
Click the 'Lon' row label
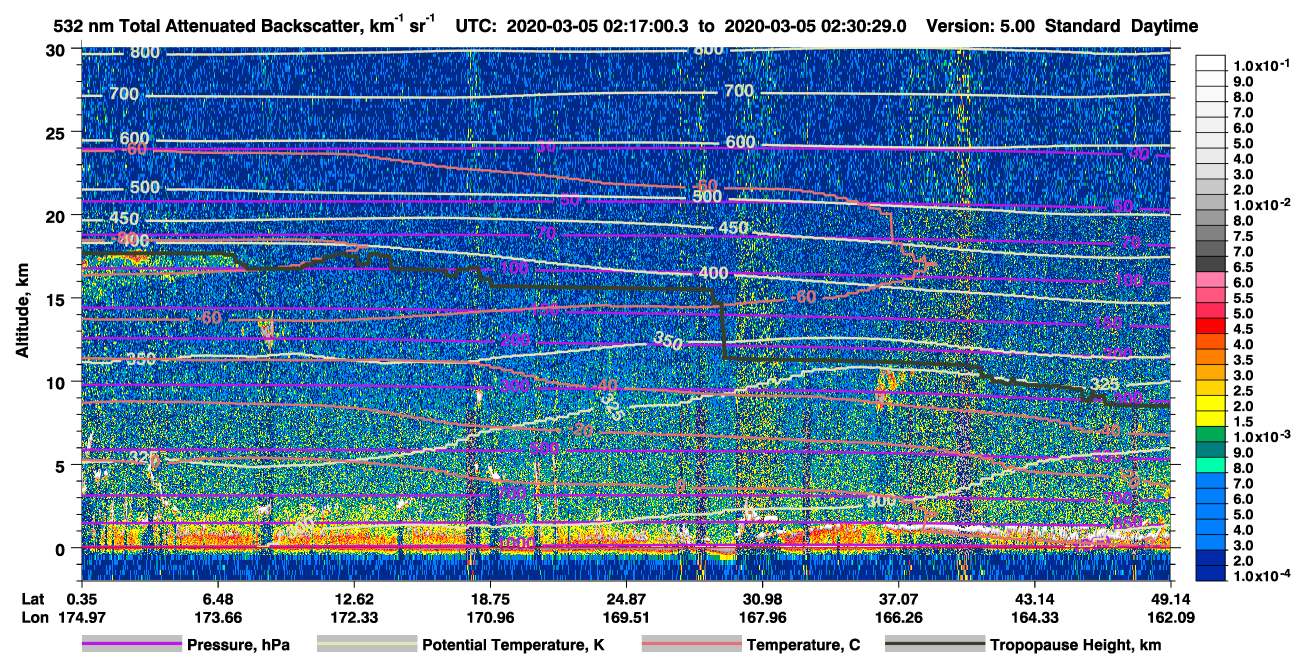tap(34, 617)
